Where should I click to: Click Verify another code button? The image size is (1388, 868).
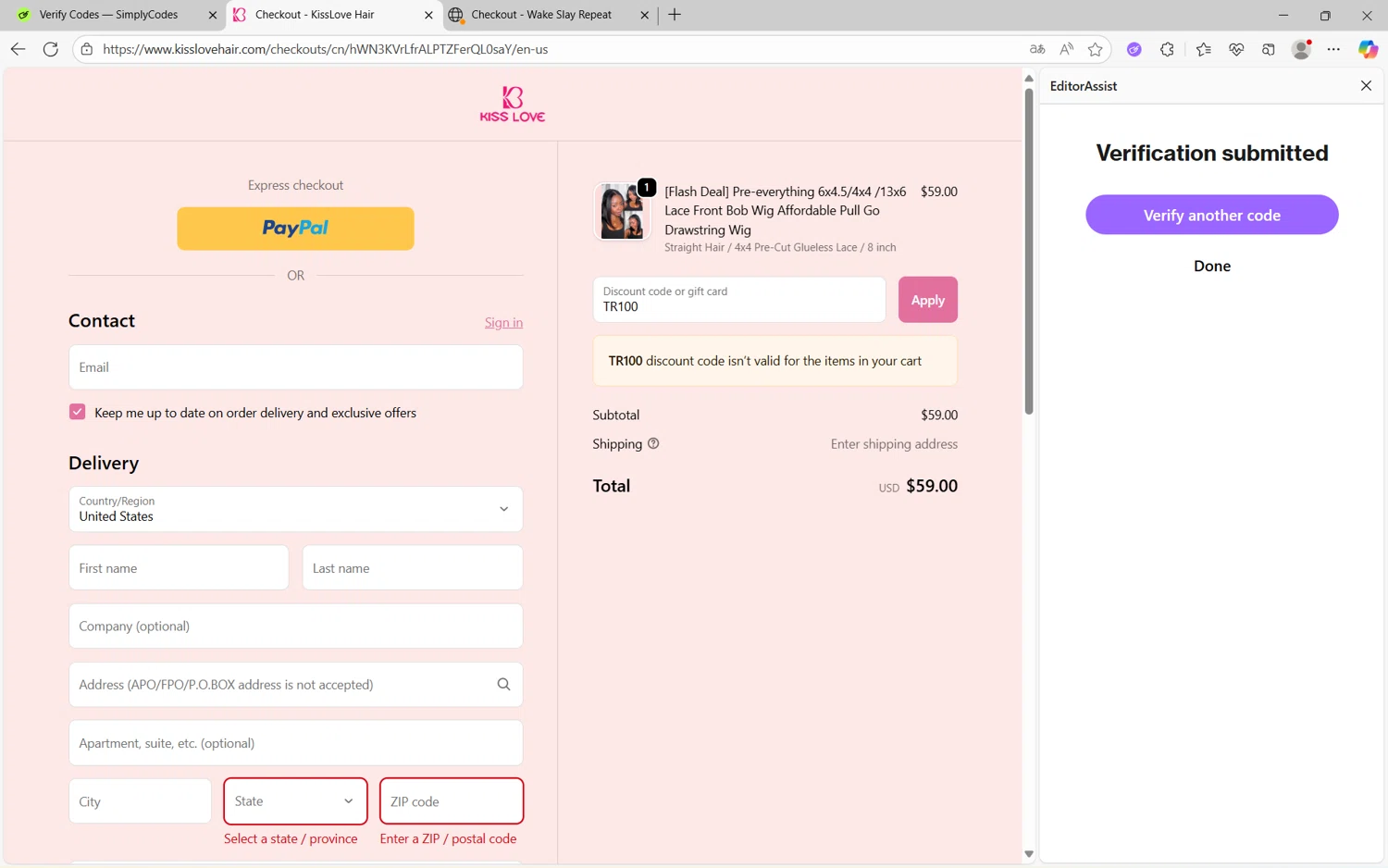(x=1211, y=215)
